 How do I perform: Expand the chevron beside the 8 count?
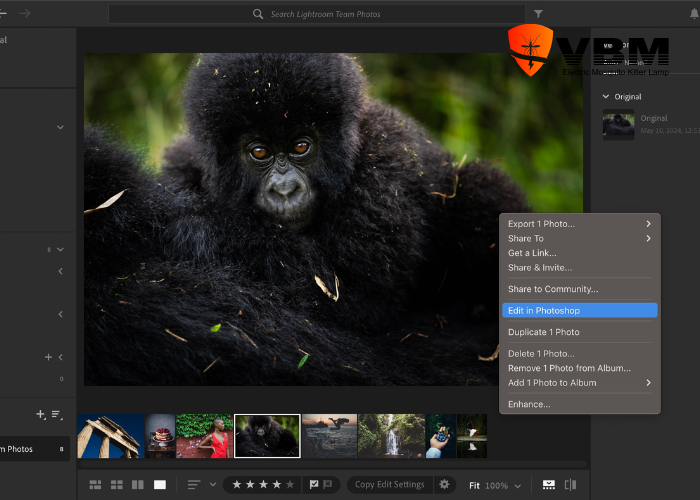pyautogui.click(x=60, y=250)
